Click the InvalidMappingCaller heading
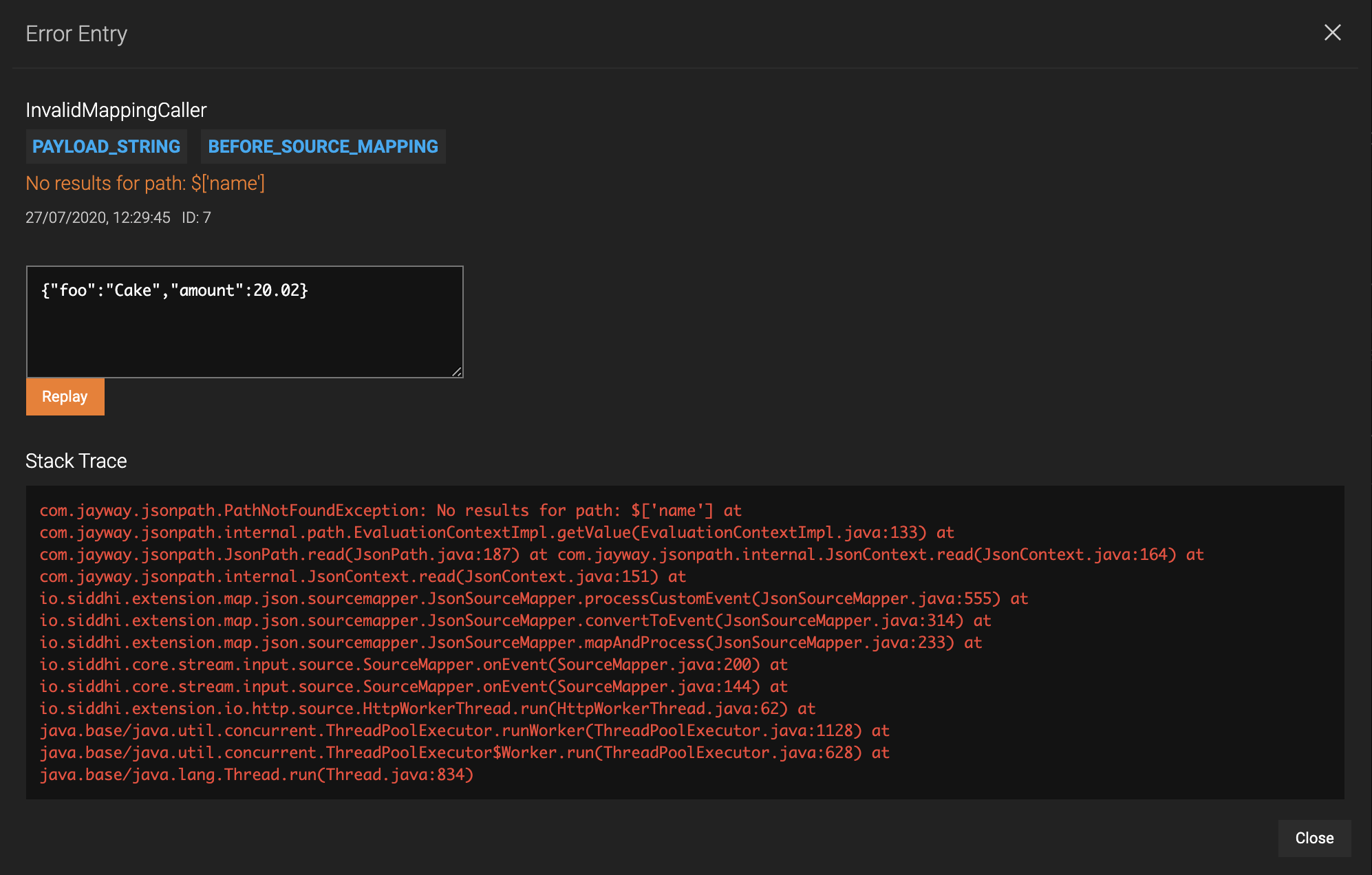 coord(116,110)
